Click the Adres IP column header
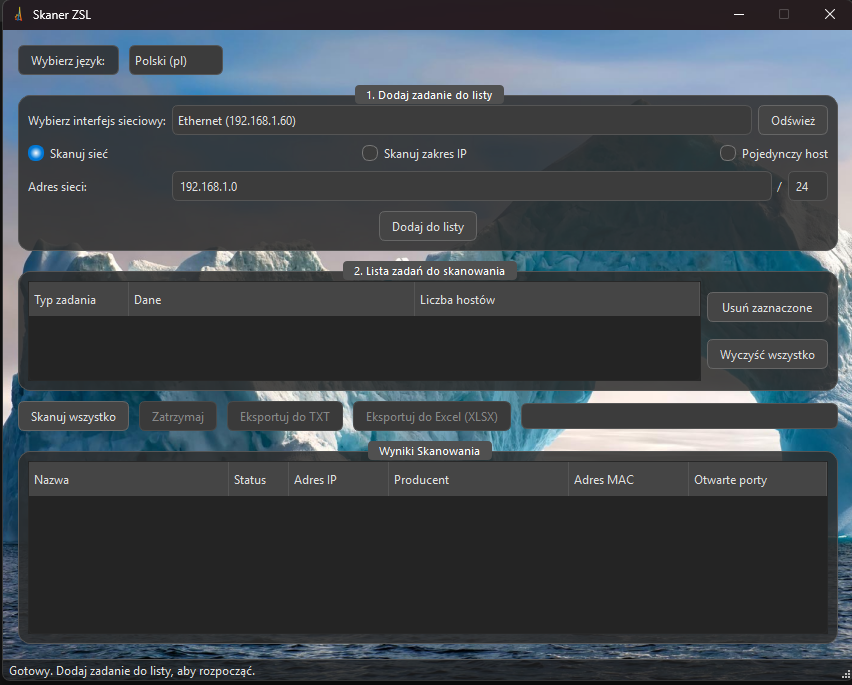This screenshot has height=685, width=852. pos(338,480)
